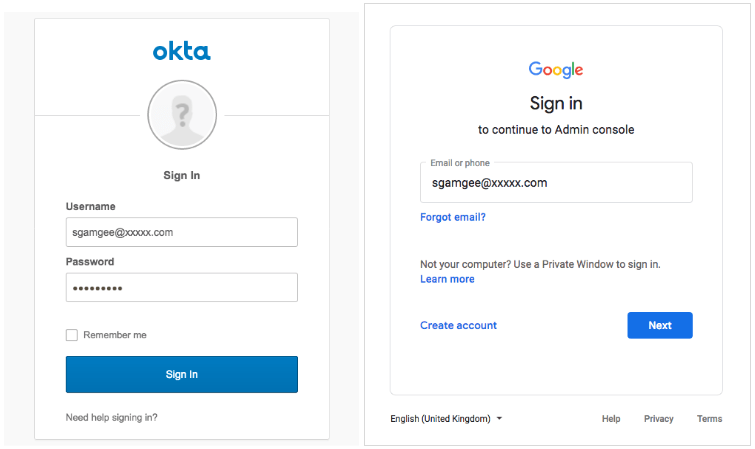Click the Next button

coord(660,325)
